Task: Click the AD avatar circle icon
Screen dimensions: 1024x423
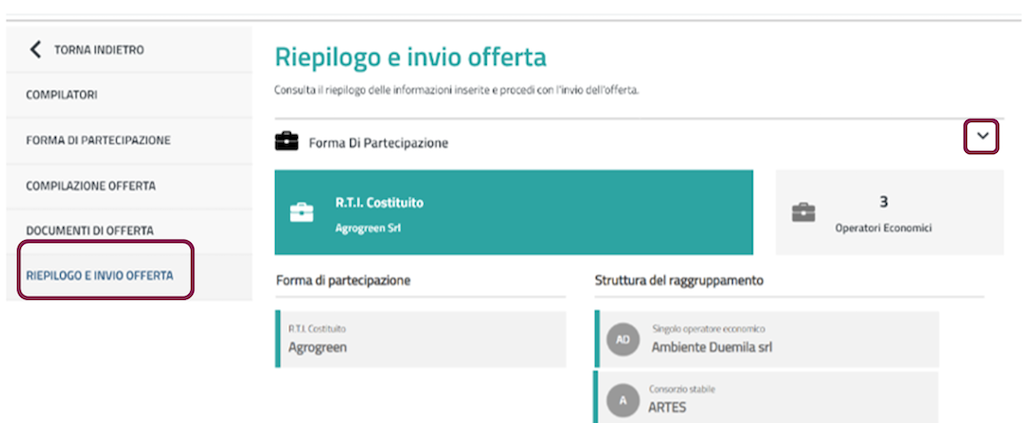Action: pos(622,339)
